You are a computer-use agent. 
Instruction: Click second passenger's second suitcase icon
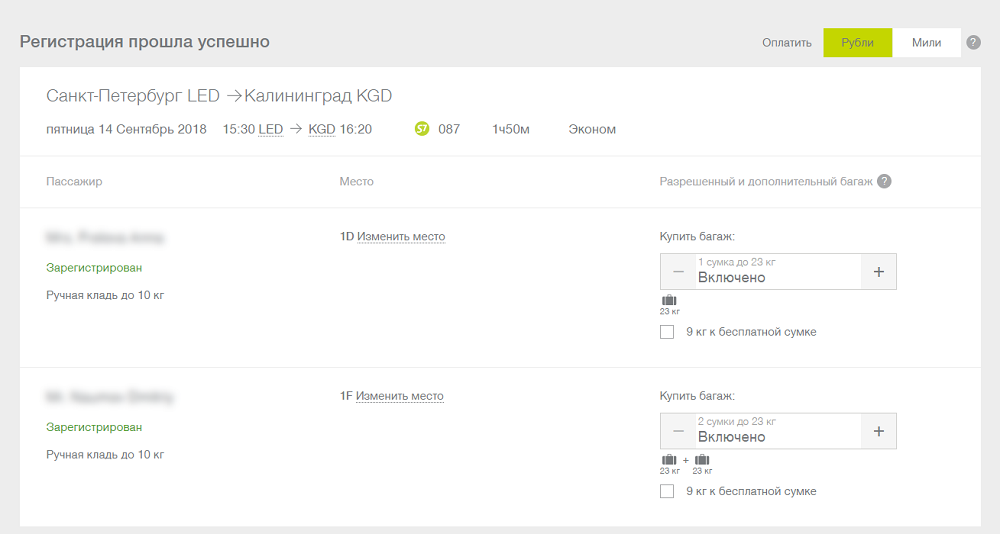point(702,460)
